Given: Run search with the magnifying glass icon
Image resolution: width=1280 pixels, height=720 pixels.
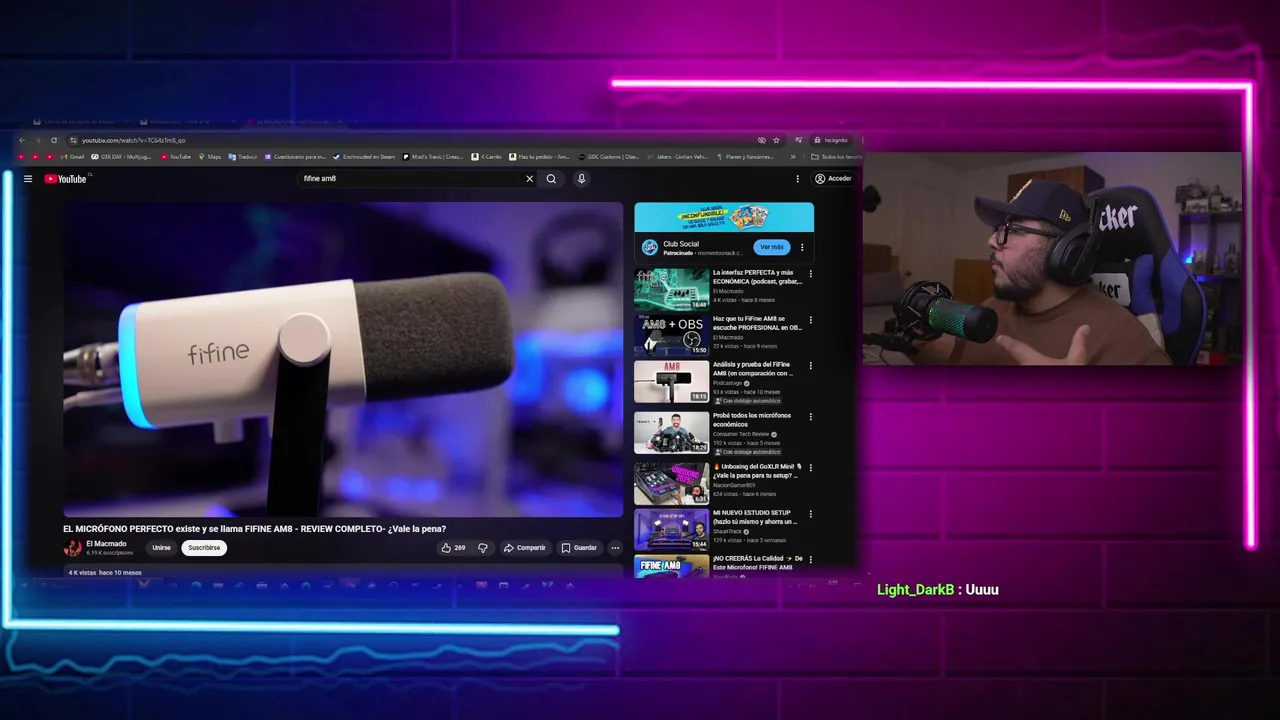Looking at the screenshot, I should pos(551,179).
